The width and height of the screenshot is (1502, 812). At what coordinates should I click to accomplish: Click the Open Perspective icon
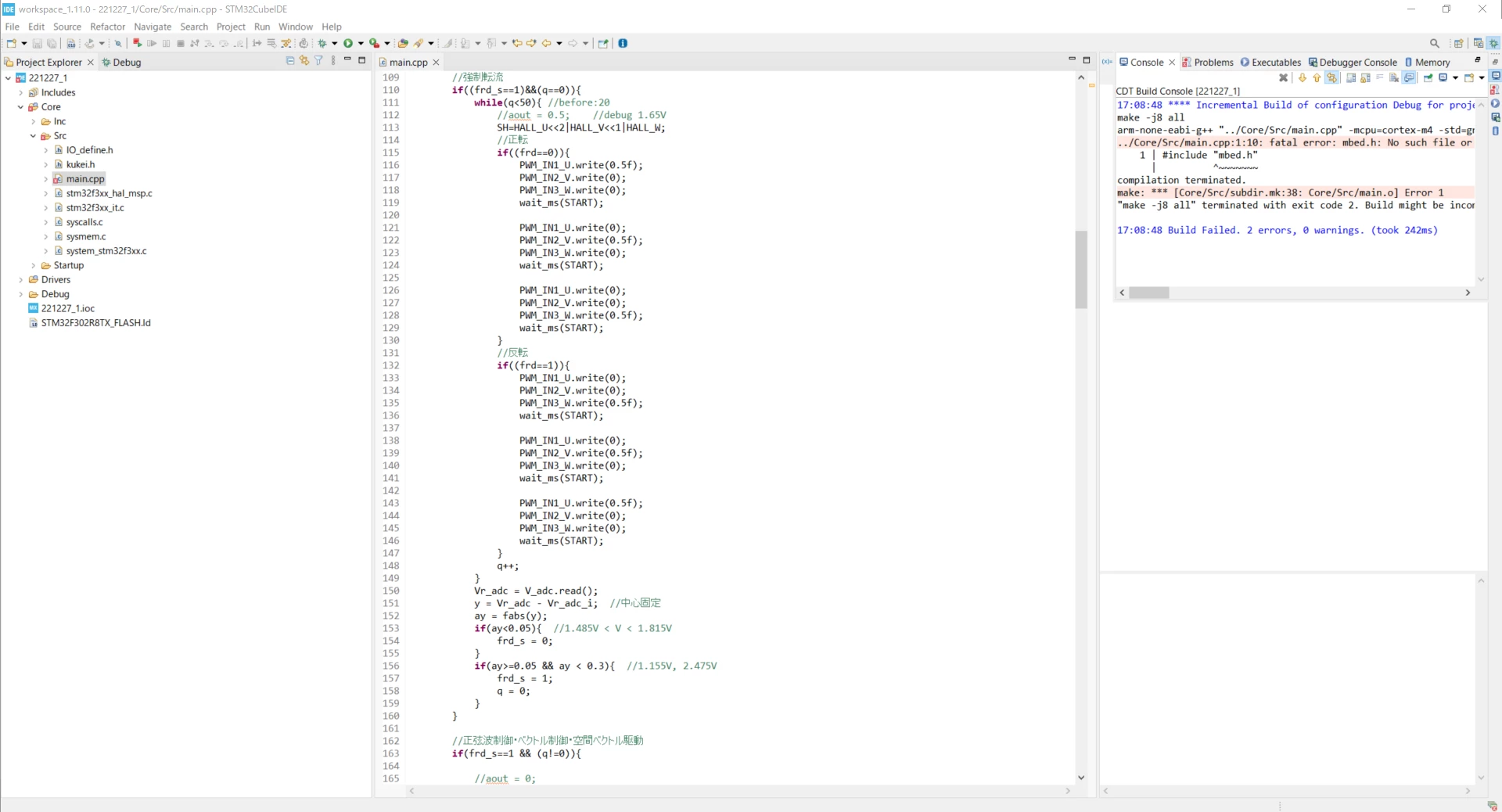(1458, 43)
